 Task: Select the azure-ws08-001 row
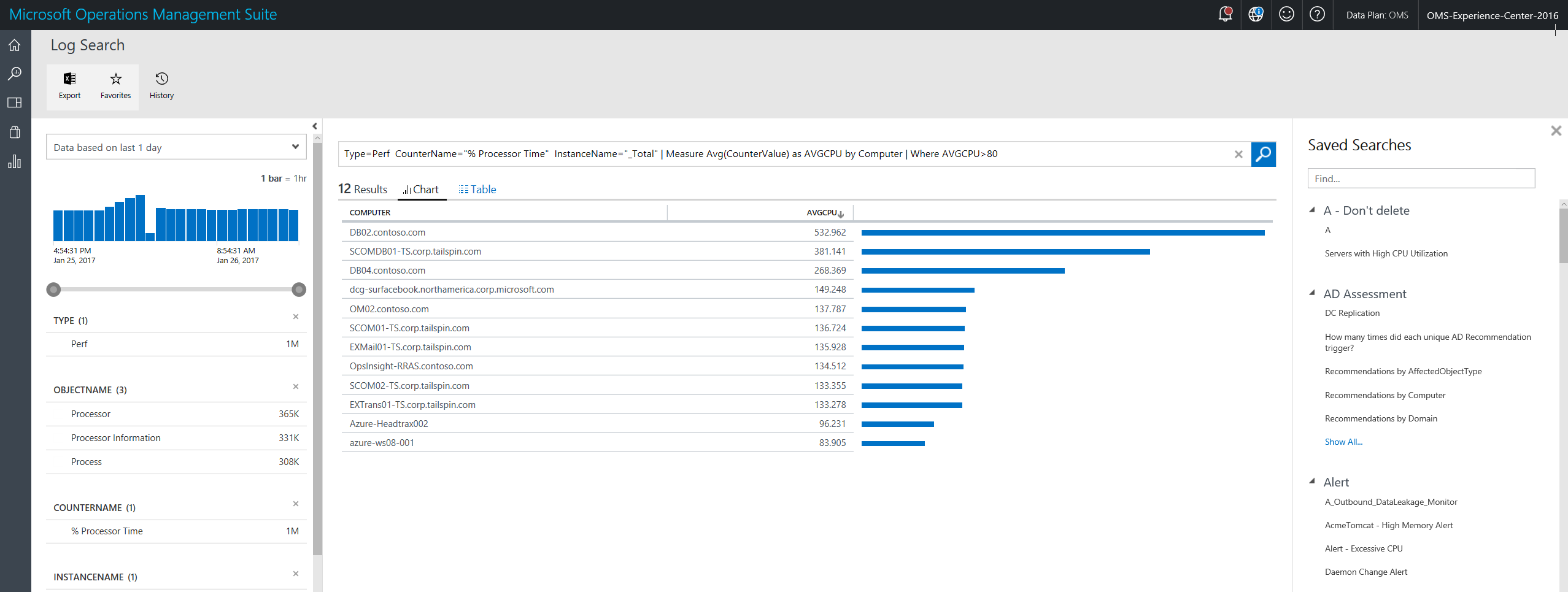[x=597, y=443]
